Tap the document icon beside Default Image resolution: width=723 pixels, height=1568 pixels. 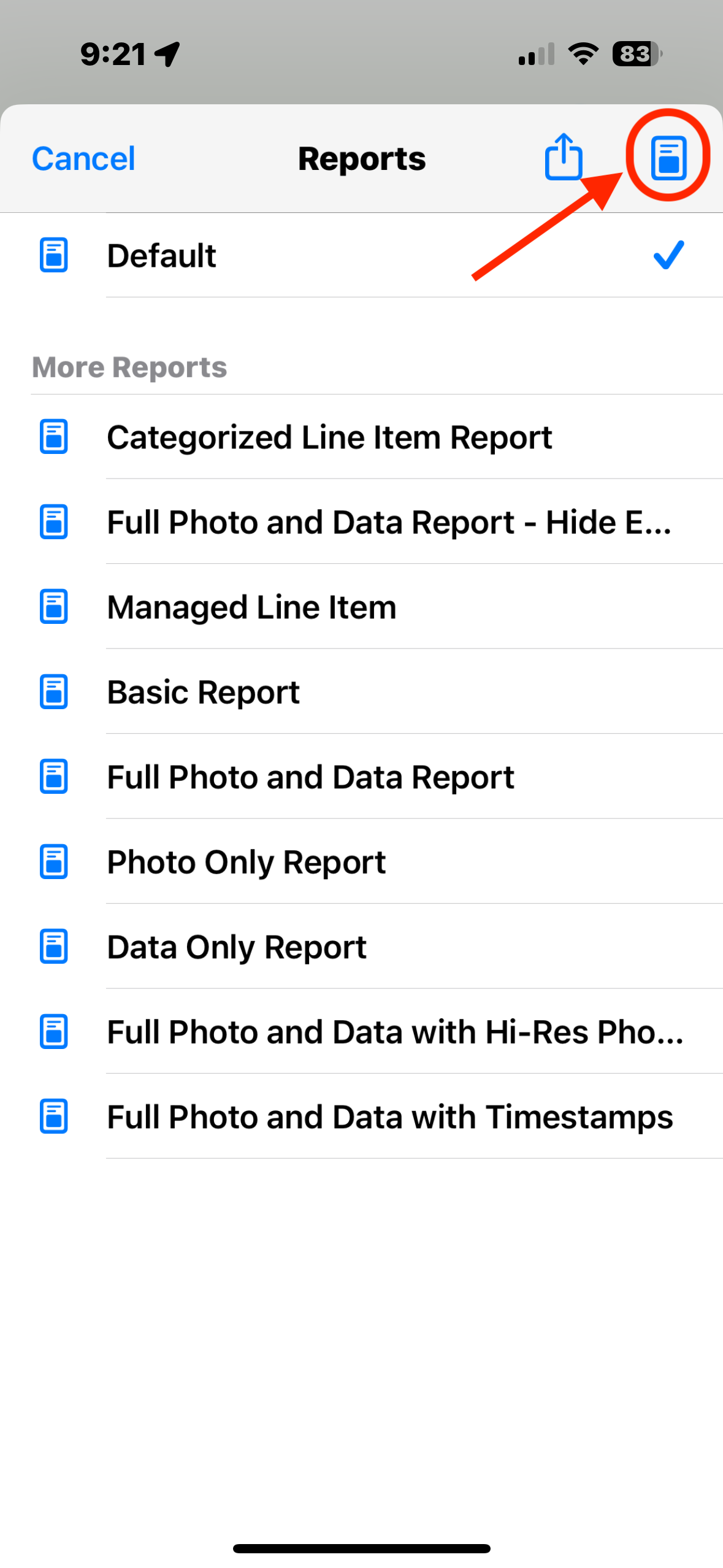53,255
